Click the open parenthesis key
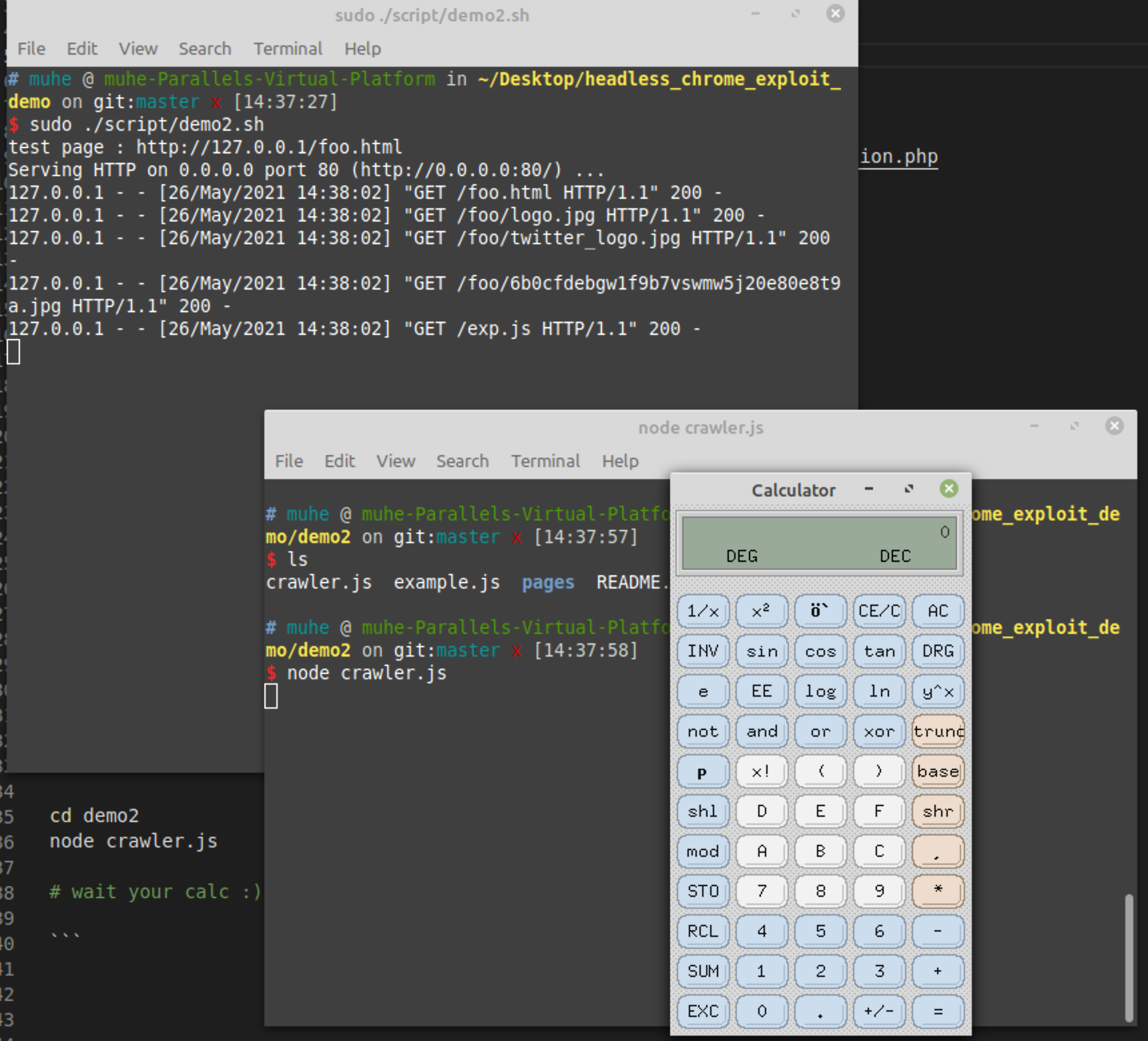The height and width of the screenshot is (1041, 1148). point(820,771)
